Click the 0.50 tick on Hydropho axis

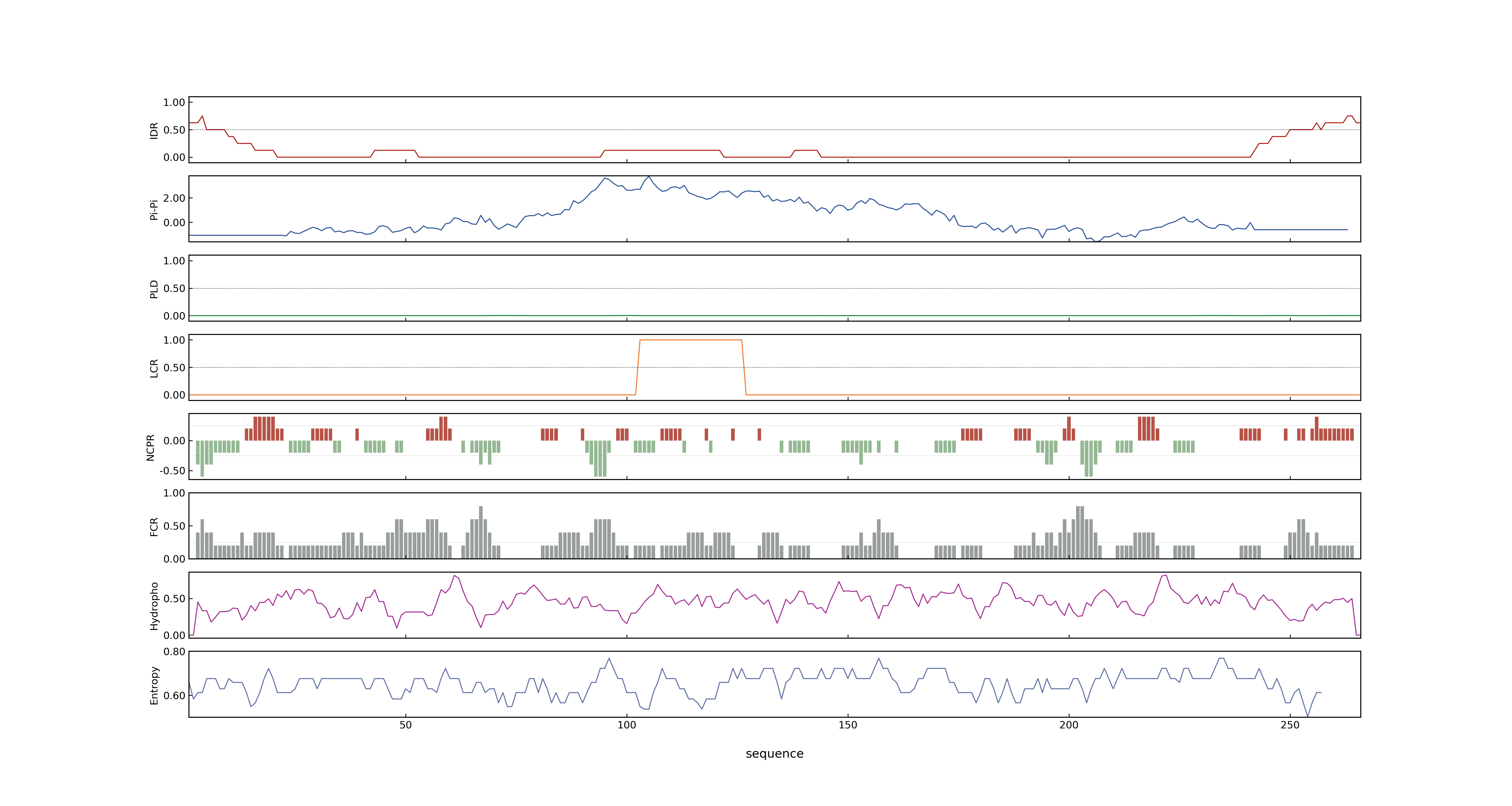click(174, 599)
